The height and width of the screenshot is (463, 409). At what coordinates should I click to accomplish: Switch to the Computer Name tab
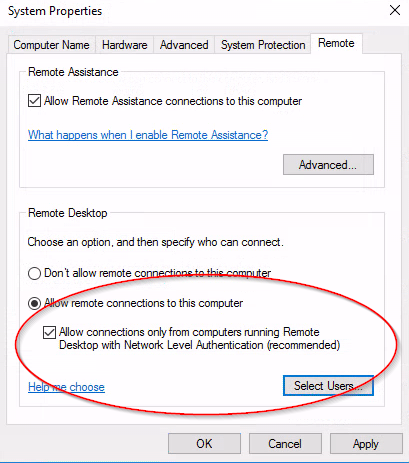click(52, 45)
